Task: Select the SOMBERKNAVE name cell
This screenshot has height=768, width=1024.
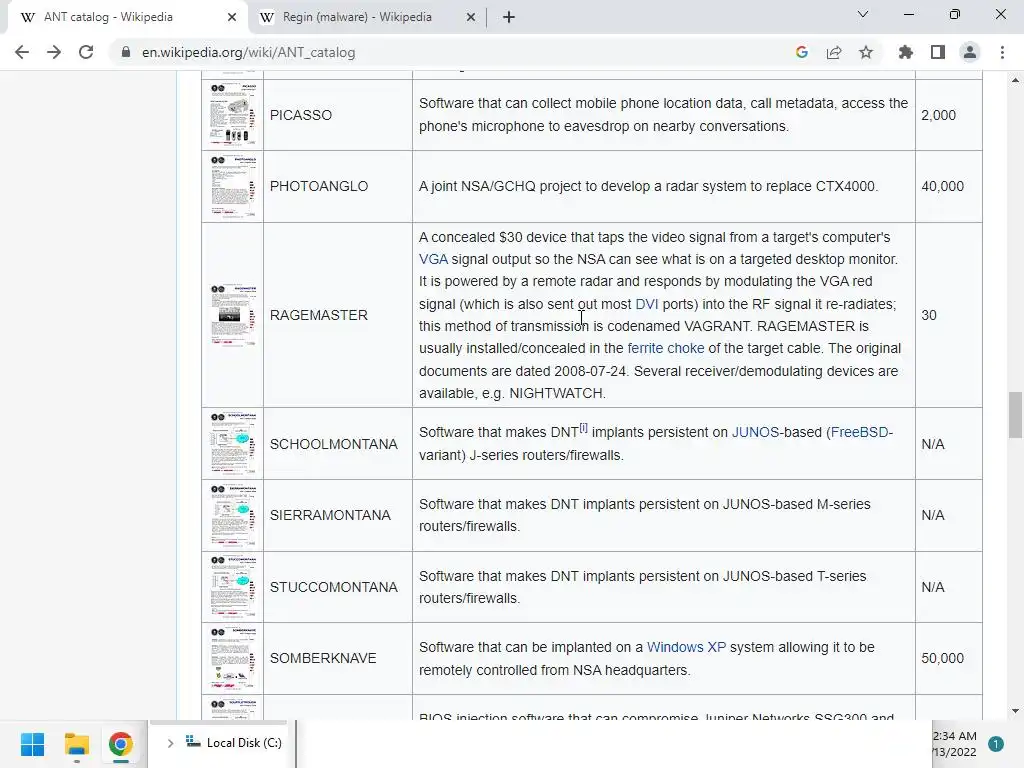Action: tap(338, 658)
